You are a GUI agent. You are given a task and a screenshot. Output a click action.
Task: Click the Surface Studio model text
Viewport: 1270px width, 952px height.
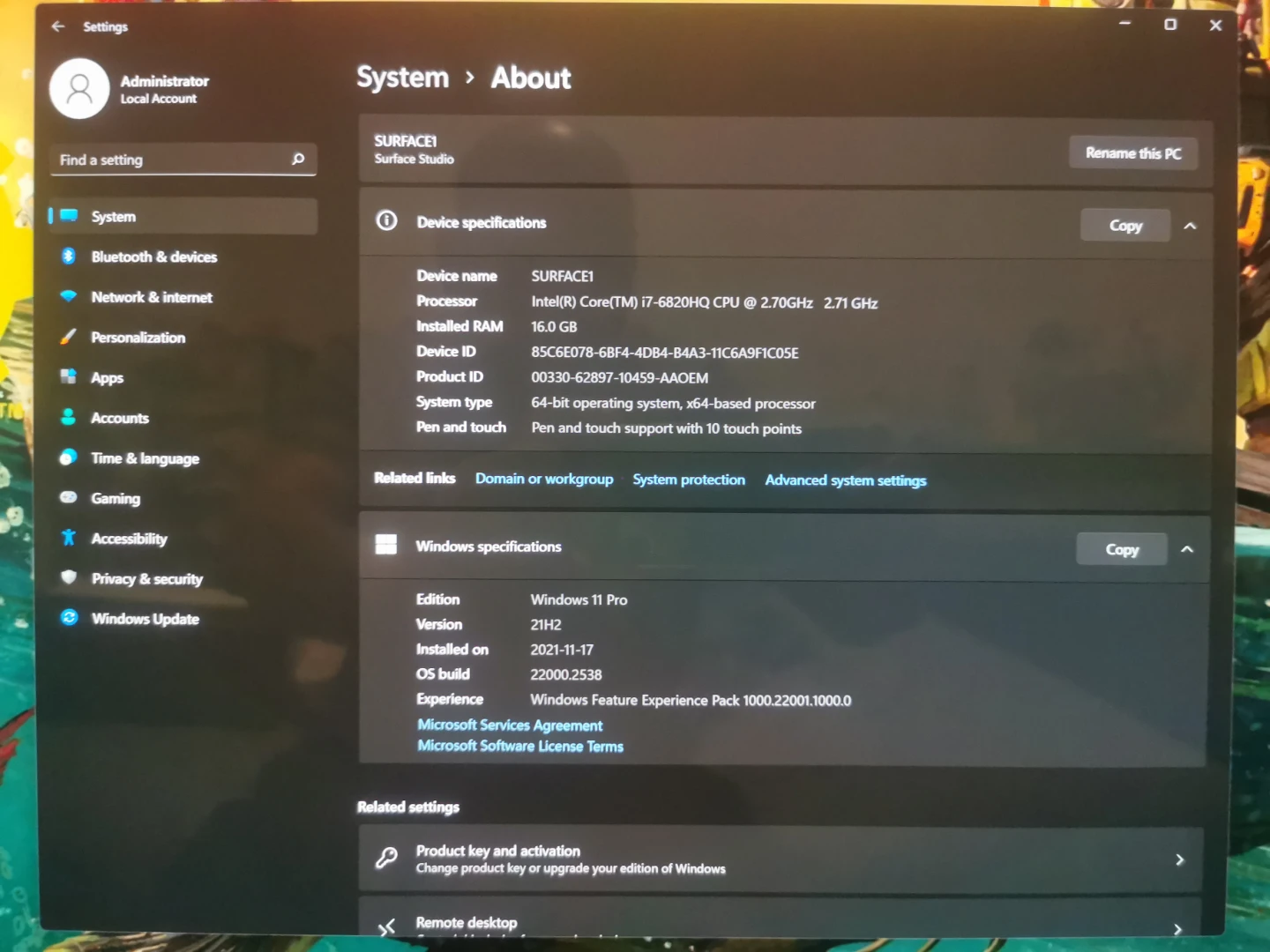pyautogui.click(x=415, y=159)
